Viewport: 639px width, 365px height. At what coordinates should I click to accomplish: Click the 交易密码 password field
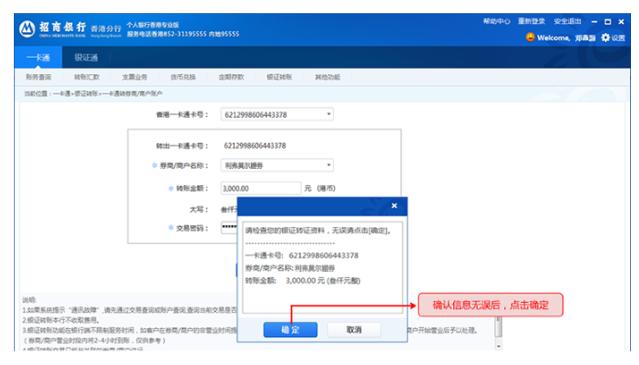[x=229, y=227]
